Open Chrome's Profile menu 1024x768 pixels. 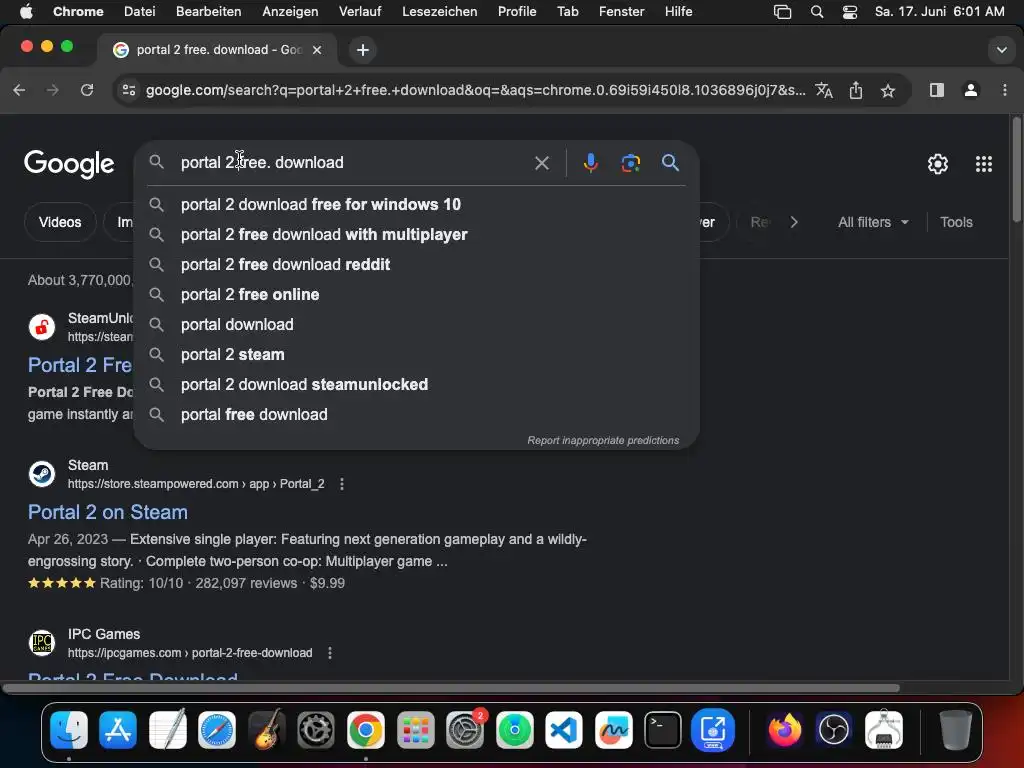[x=517, y=11]
